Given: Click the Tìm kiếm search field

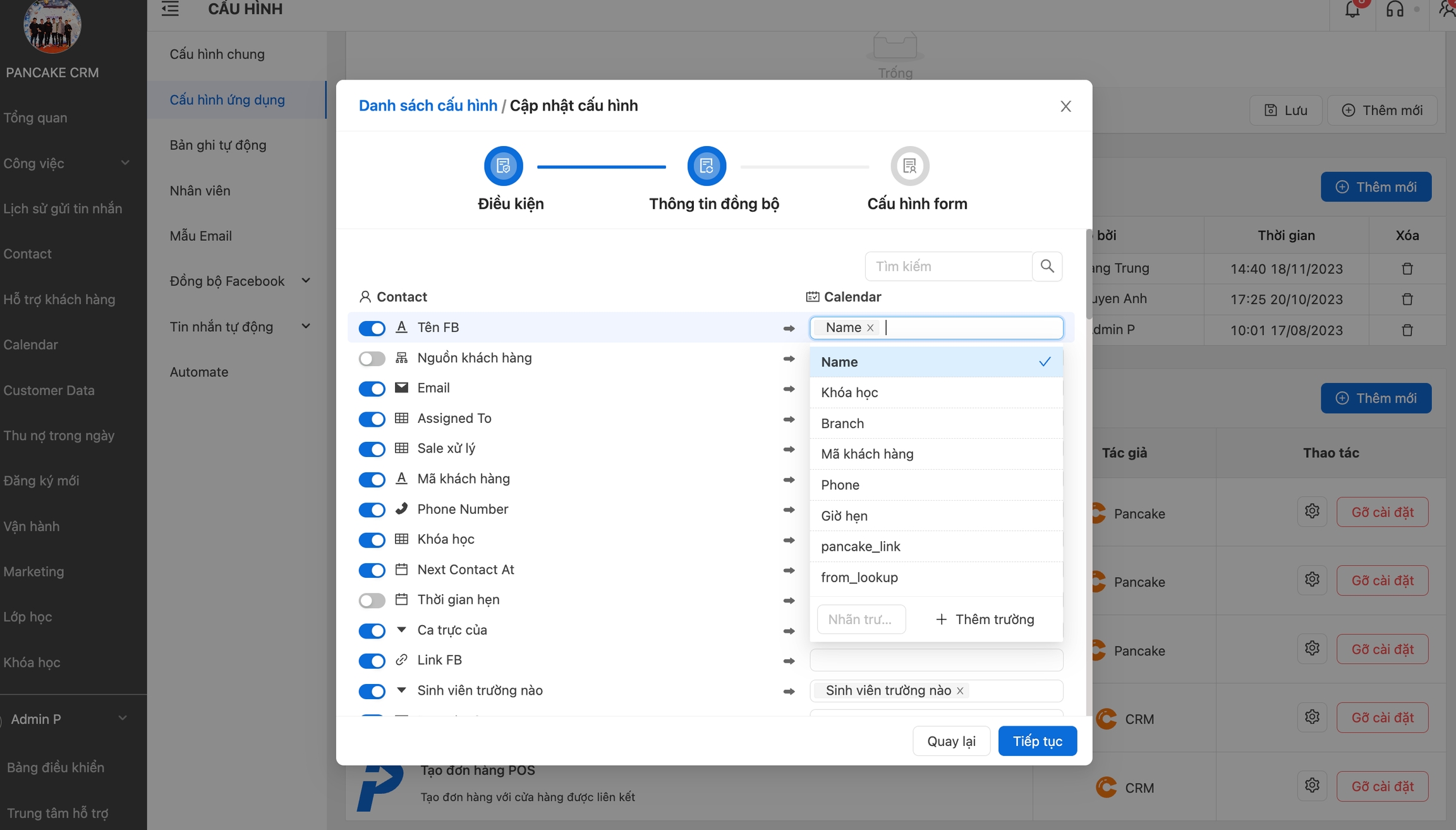Looking at the screenshot, I should [x=948, y=266].
